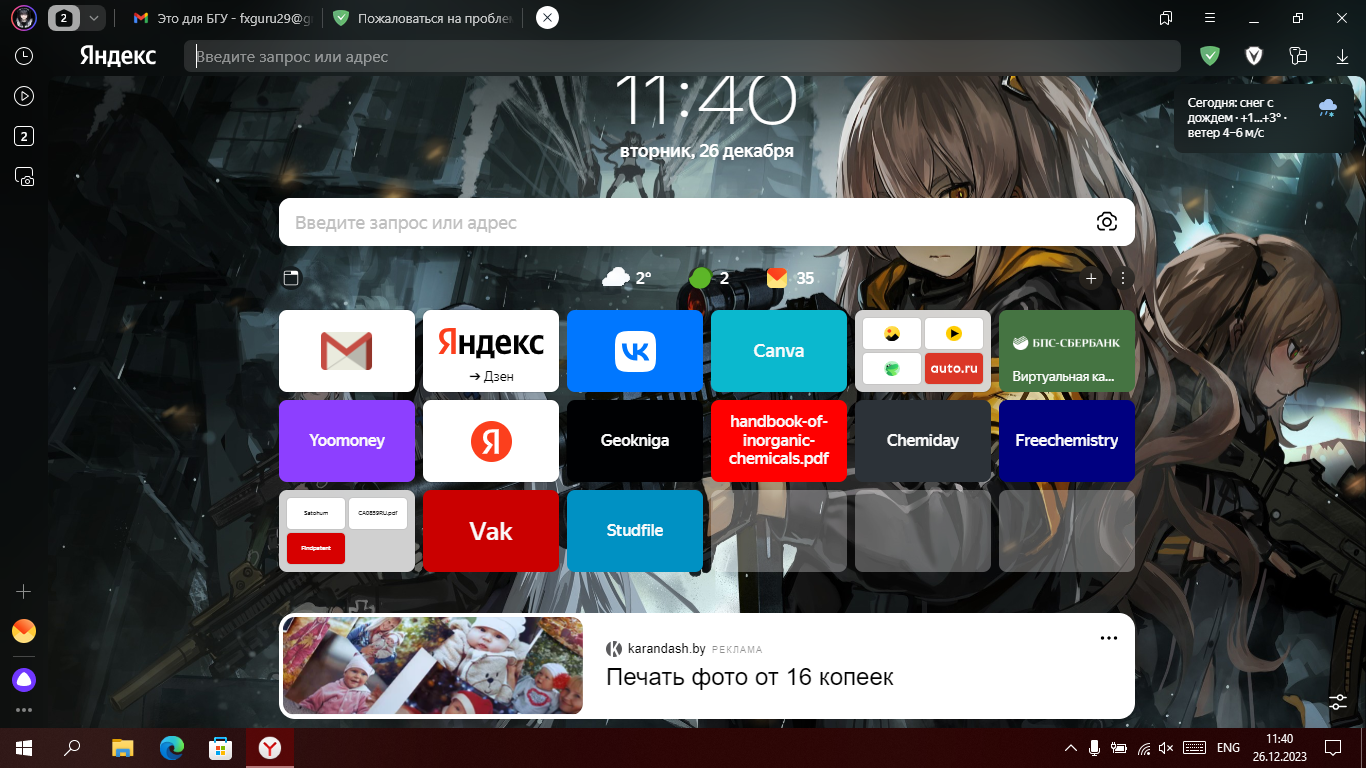1366x768 pixels.
Task: Open the ad options three-dot menu
Action: point(1108,638)
